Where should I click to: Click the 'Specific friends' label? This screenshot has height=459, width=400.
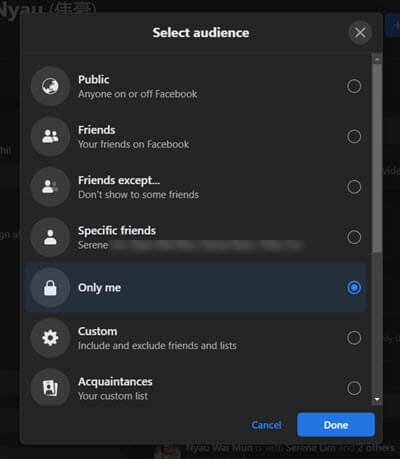[117, 231]
